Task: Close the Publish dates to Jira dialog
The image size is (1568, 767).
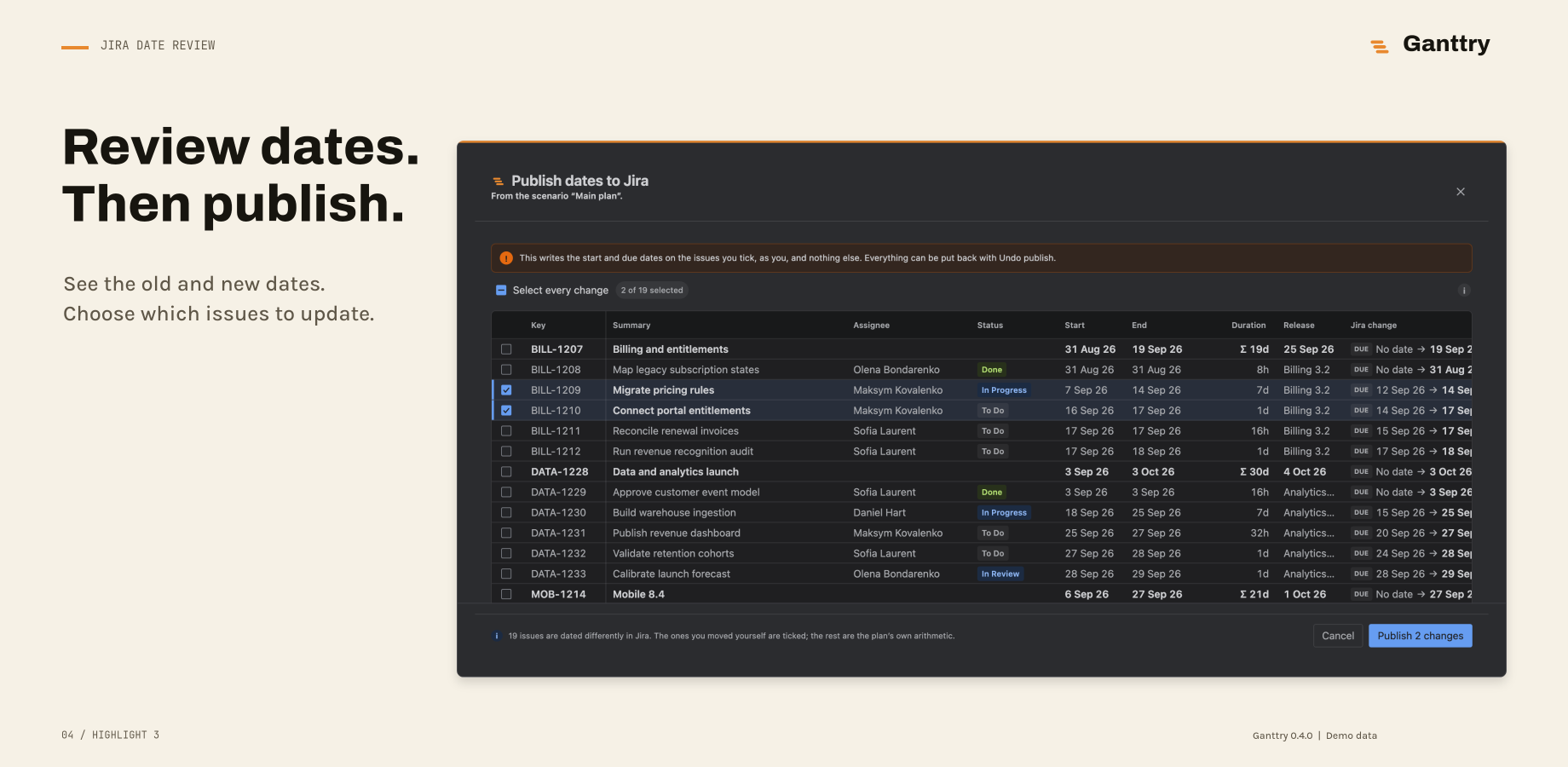Action: click(1461, 192)
